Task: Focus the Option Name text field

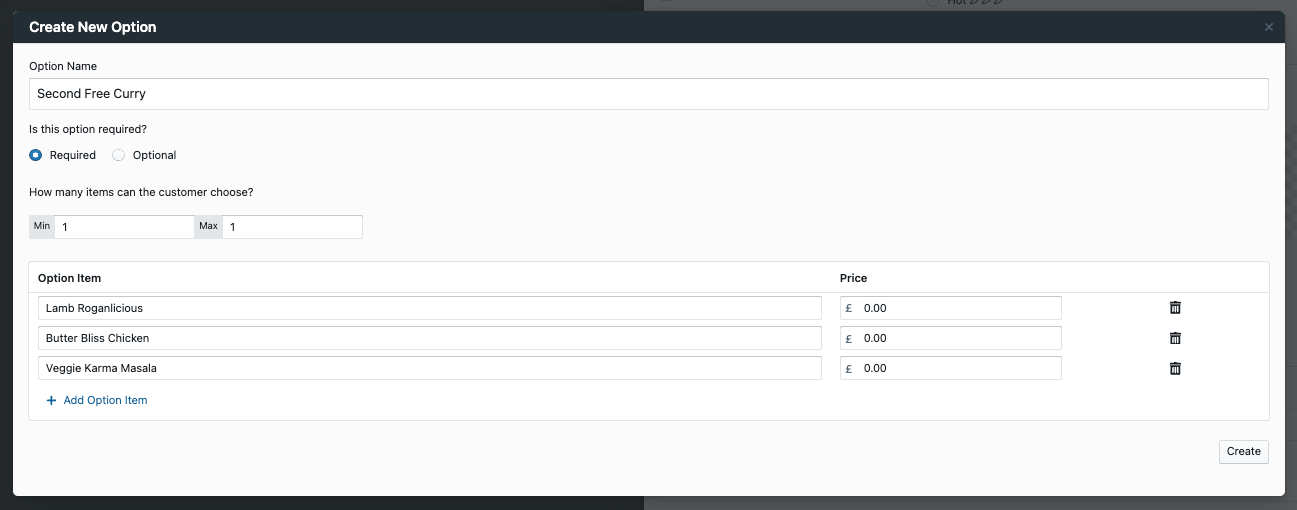Action: click(648, 94)
